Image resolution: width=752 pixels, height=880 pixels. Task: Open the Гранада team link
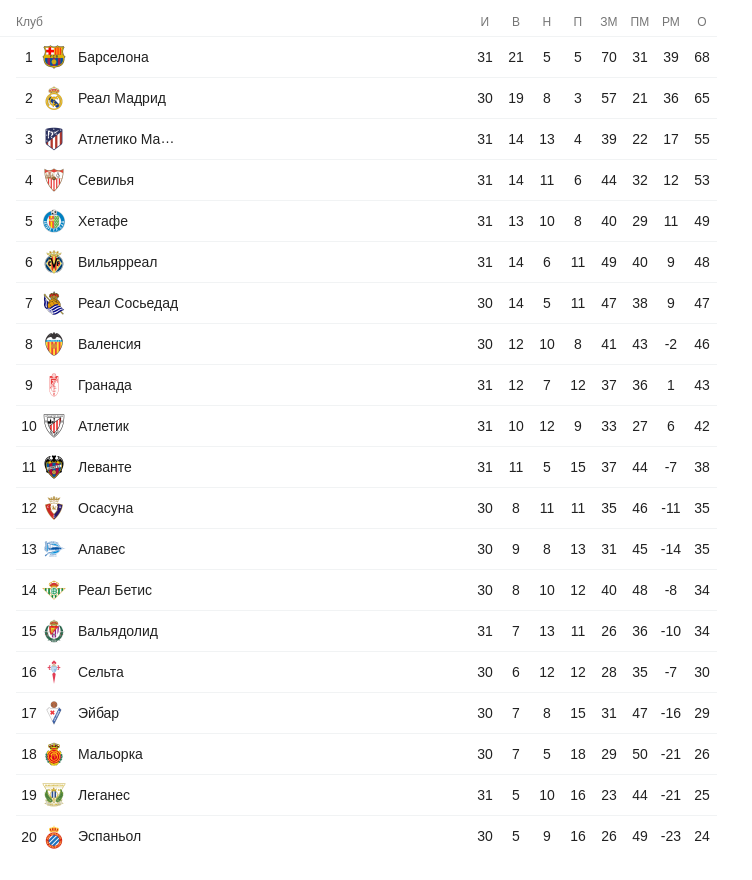tap(105, 385)
